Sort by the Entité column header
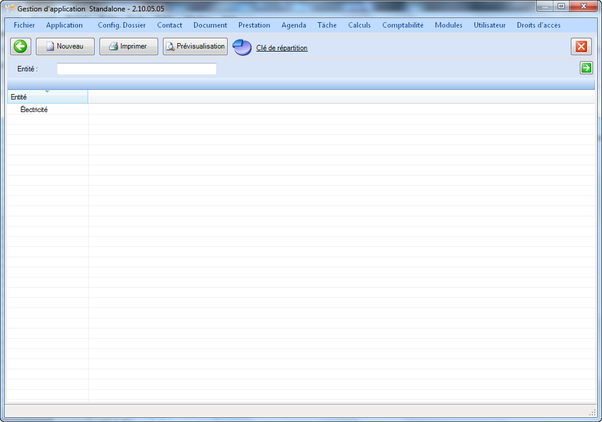Viewport: 602px width, 422px height. tap(46, 97)
